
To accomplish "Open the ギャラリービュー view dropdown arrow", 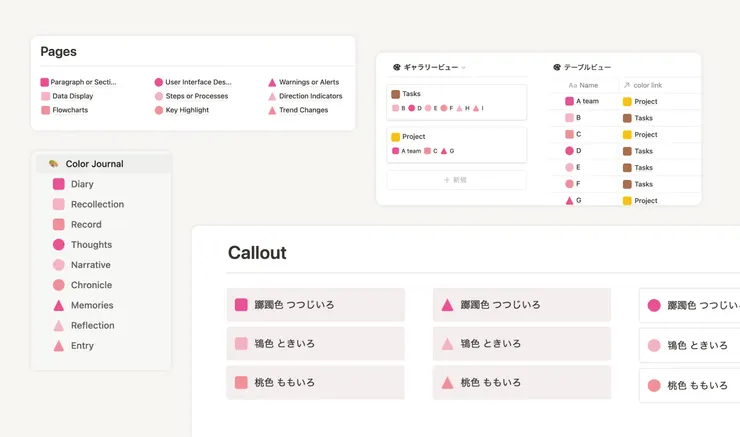I will point(463,67).
